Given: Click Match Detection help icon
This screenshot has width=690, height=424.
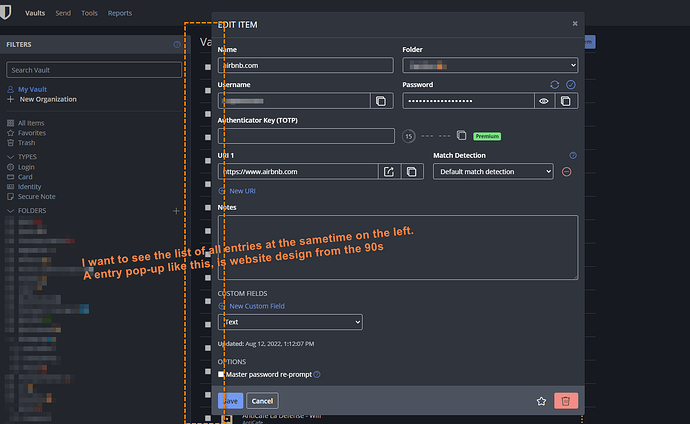Looking at the screenshot, I should [573, 155].
